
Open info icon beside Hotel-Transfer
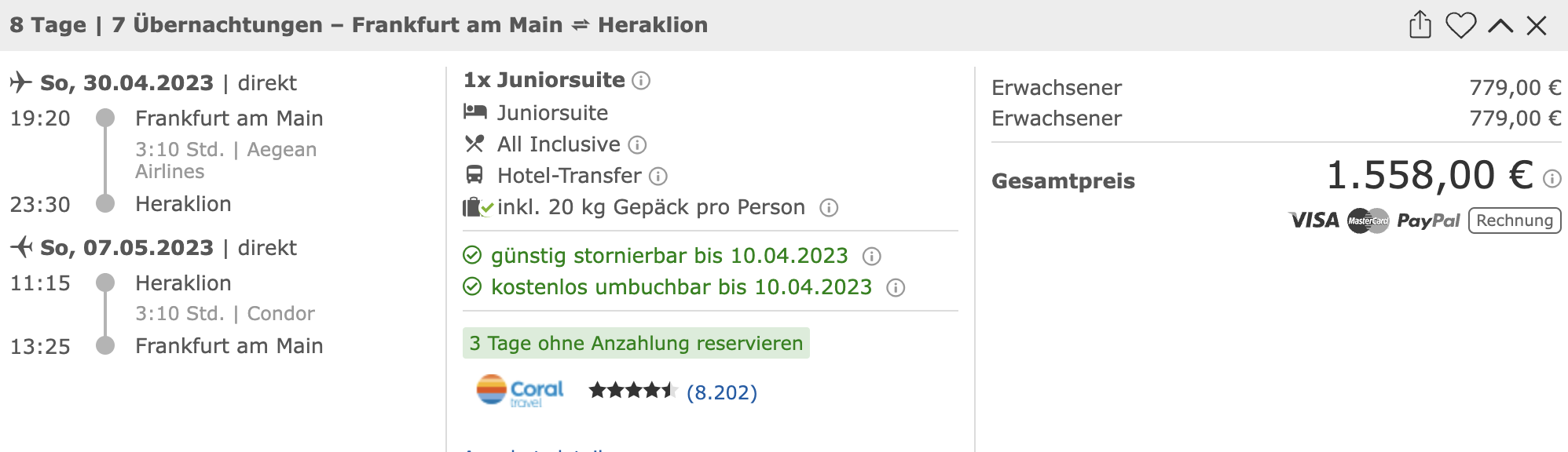click(x=658, y=177)
